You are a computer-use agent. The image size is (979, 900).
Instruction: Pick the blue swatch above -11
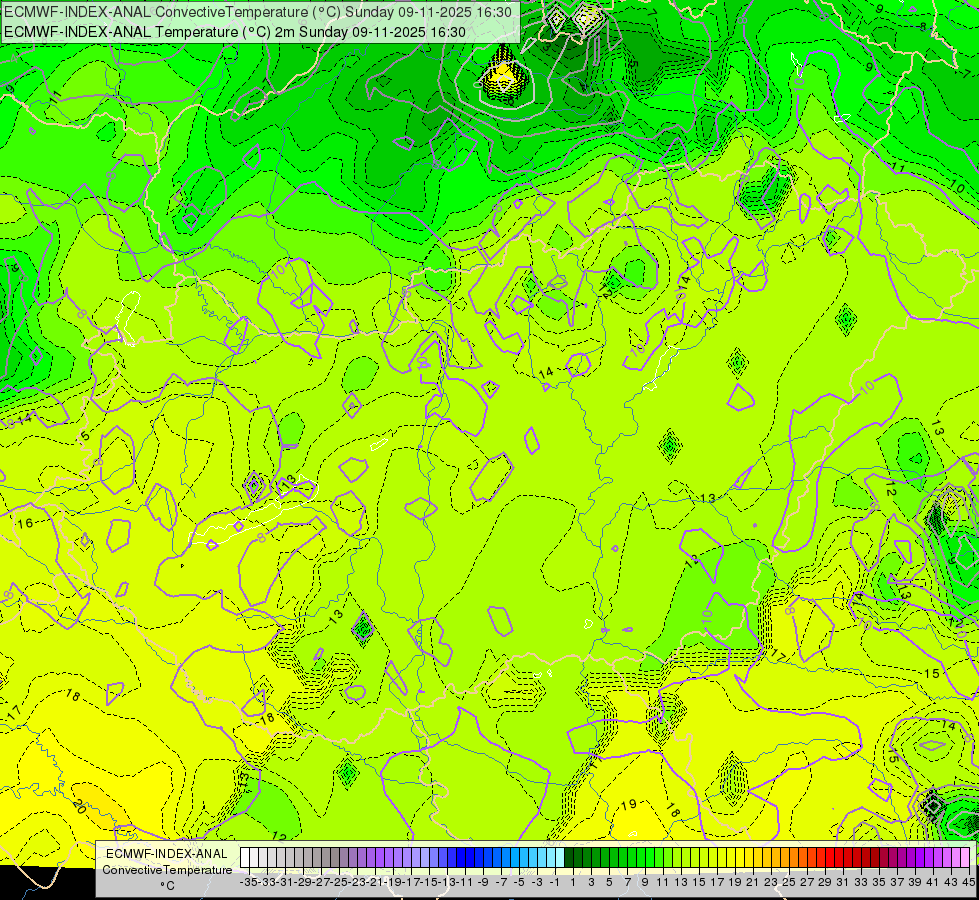[460, 858]
